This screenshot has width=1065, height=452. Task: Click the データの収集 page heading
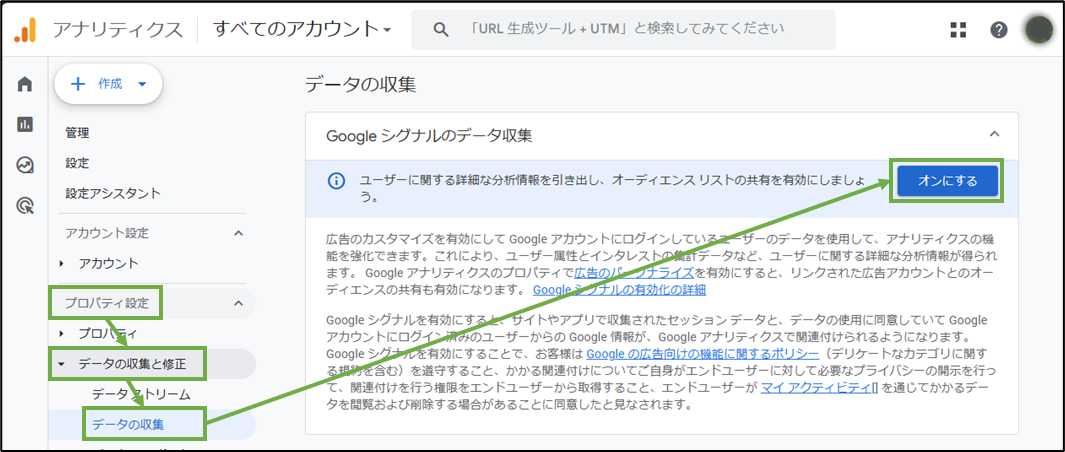(x=360, y=84)
